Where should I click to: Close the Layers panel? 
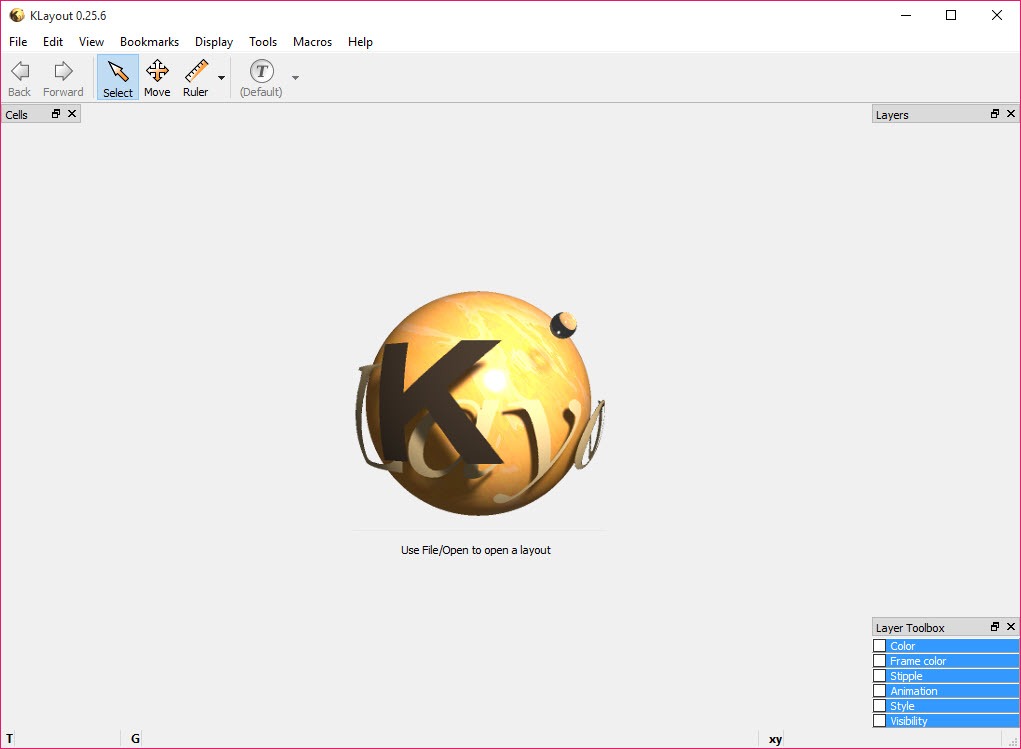click(1011, 113)
